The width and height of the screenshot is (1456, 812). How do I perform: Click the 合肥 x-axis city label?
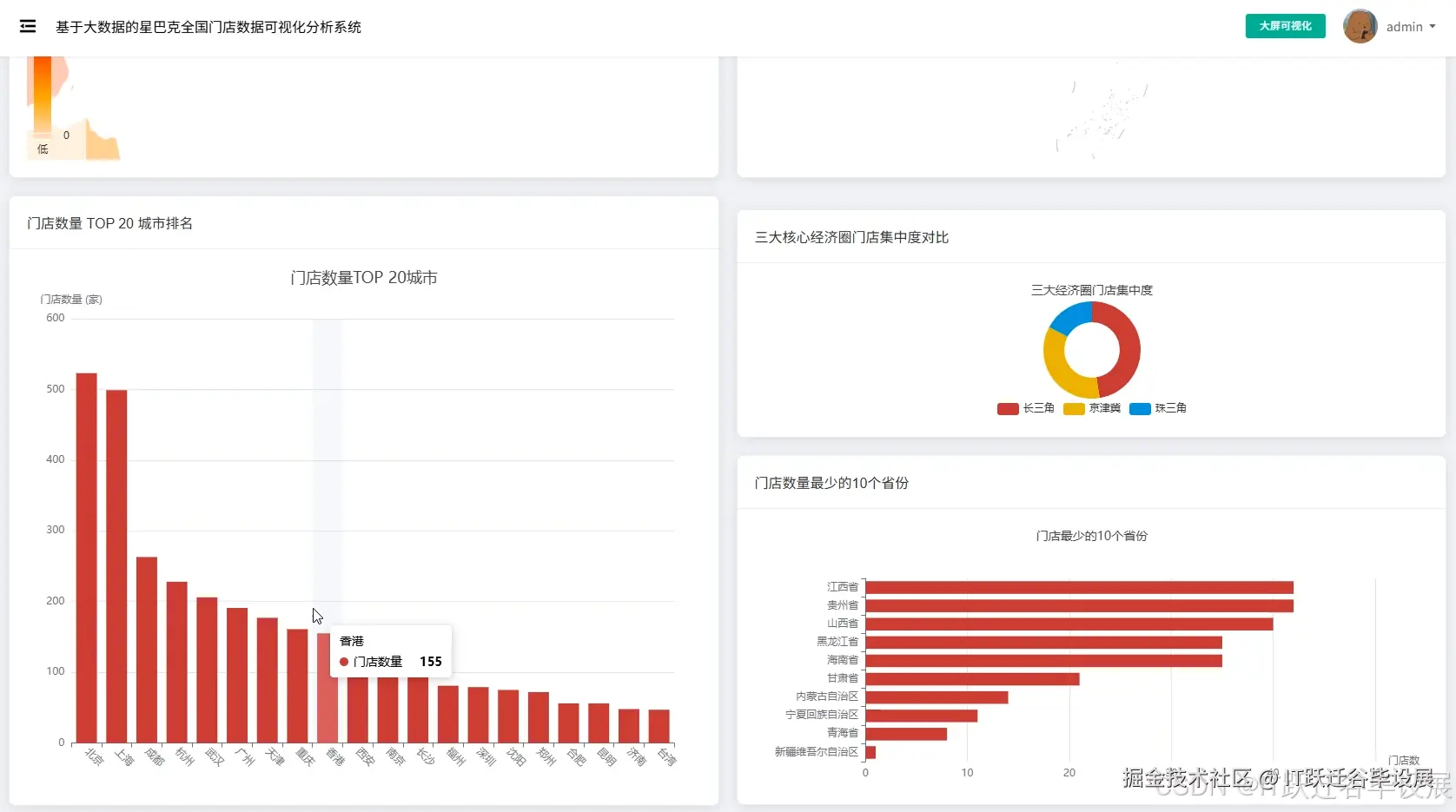pos(576,757)
